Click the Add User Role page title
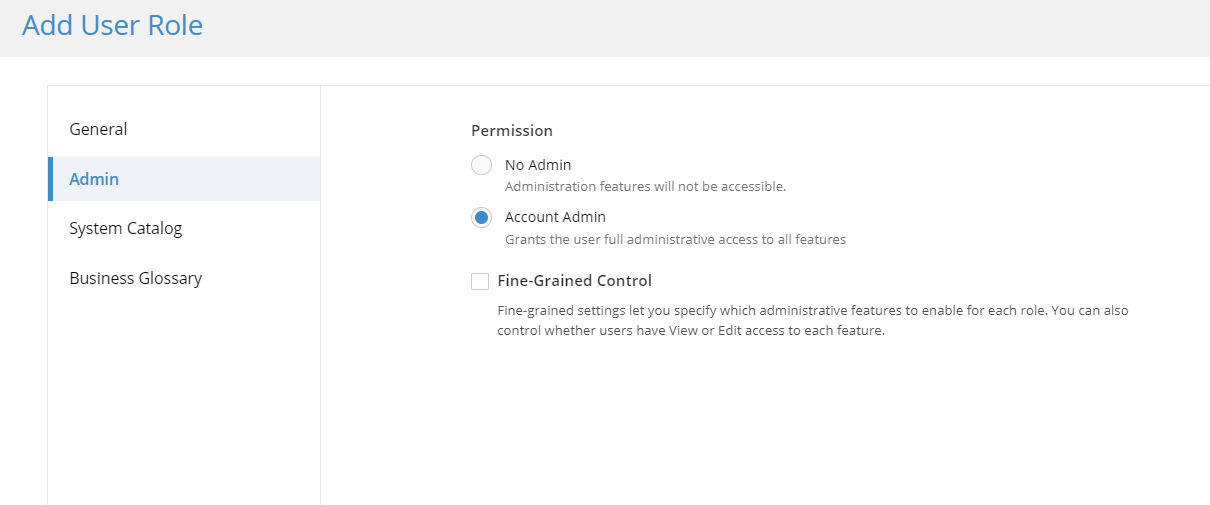1210x505 pixels. point(112,25)
